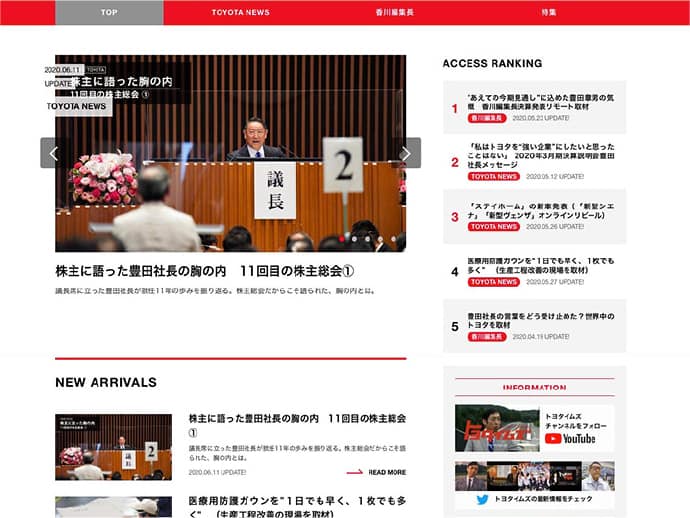Open ranking 2 article 私はトヨタを強い企業に
Screen dimensions: 690x518
pyautogui.click(x=541, y=155)
